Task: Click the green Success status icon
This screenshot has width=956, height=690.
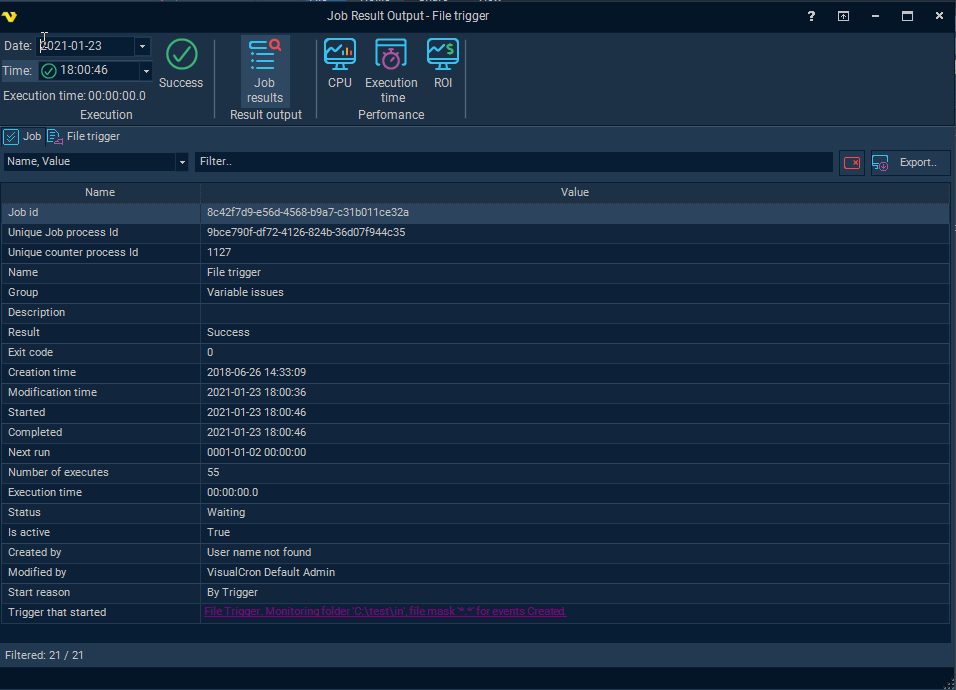Action: click(x=181, y=55)
